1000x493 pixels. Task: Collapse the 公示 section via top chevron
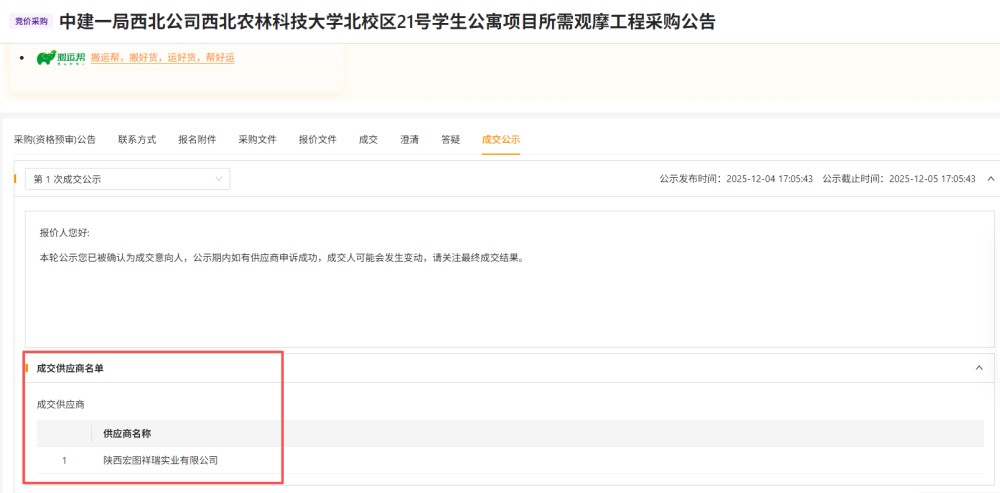pos(990,179)
